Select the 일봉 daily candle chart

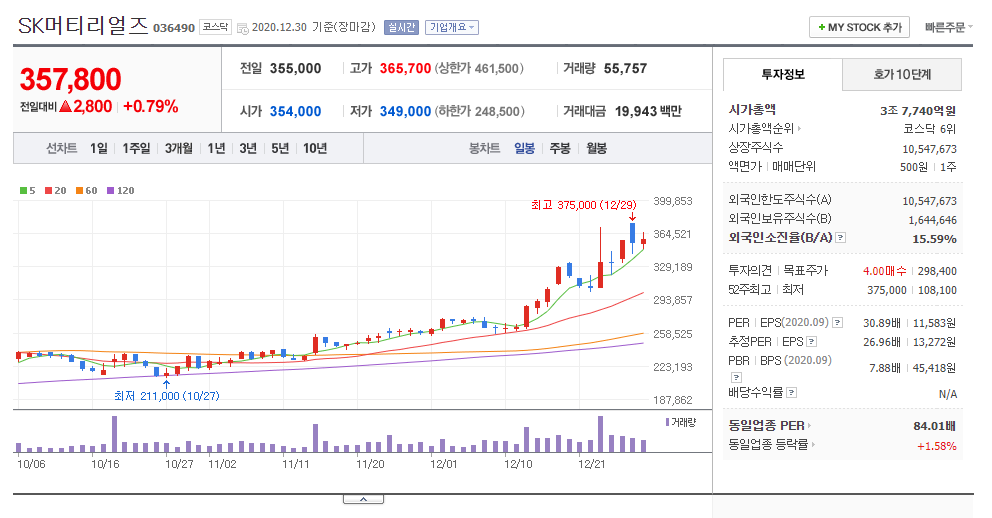pos(524,148)
